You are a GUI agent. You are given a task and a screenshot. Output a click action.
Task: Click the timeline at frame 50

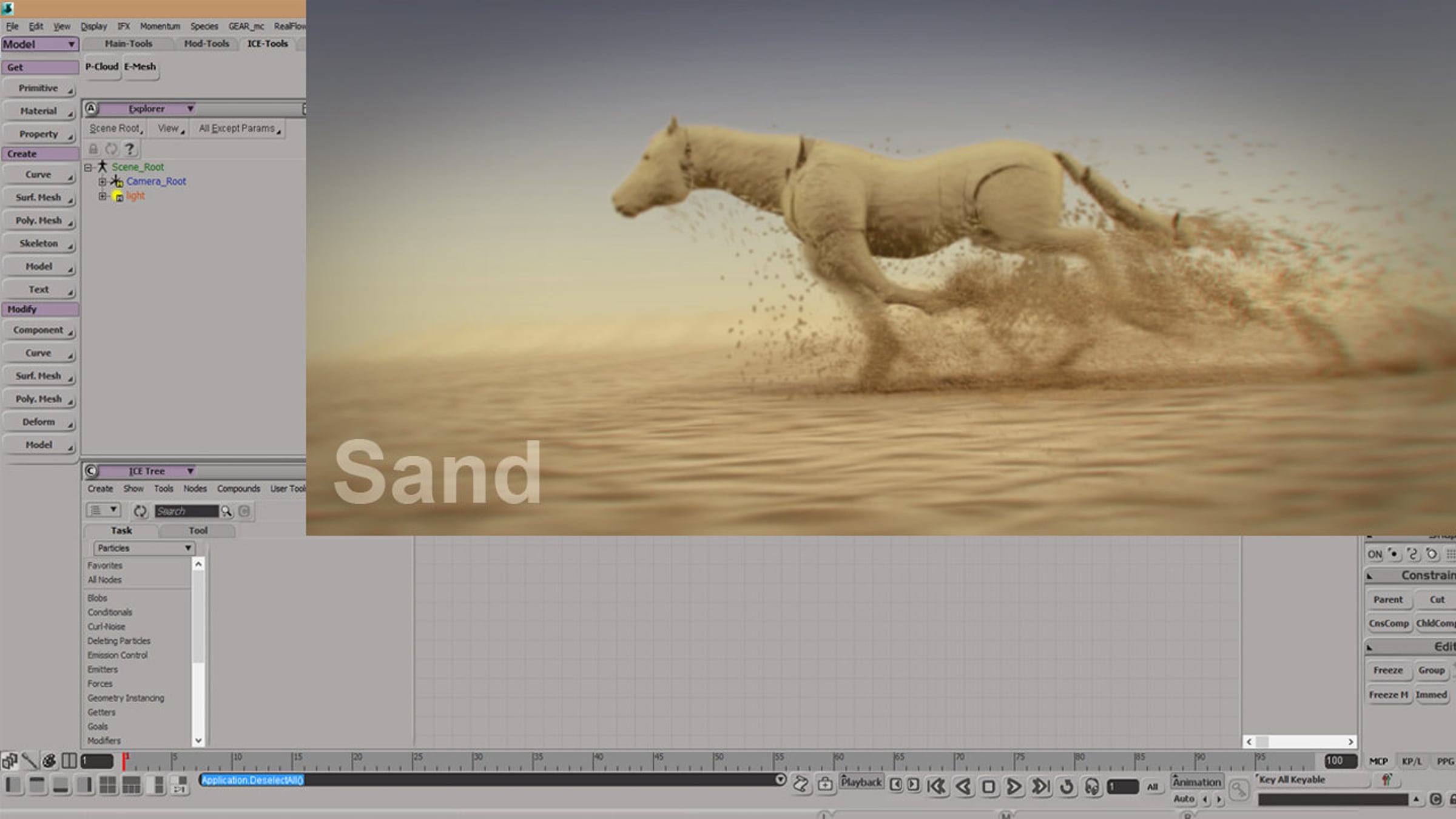coord(715,761)
